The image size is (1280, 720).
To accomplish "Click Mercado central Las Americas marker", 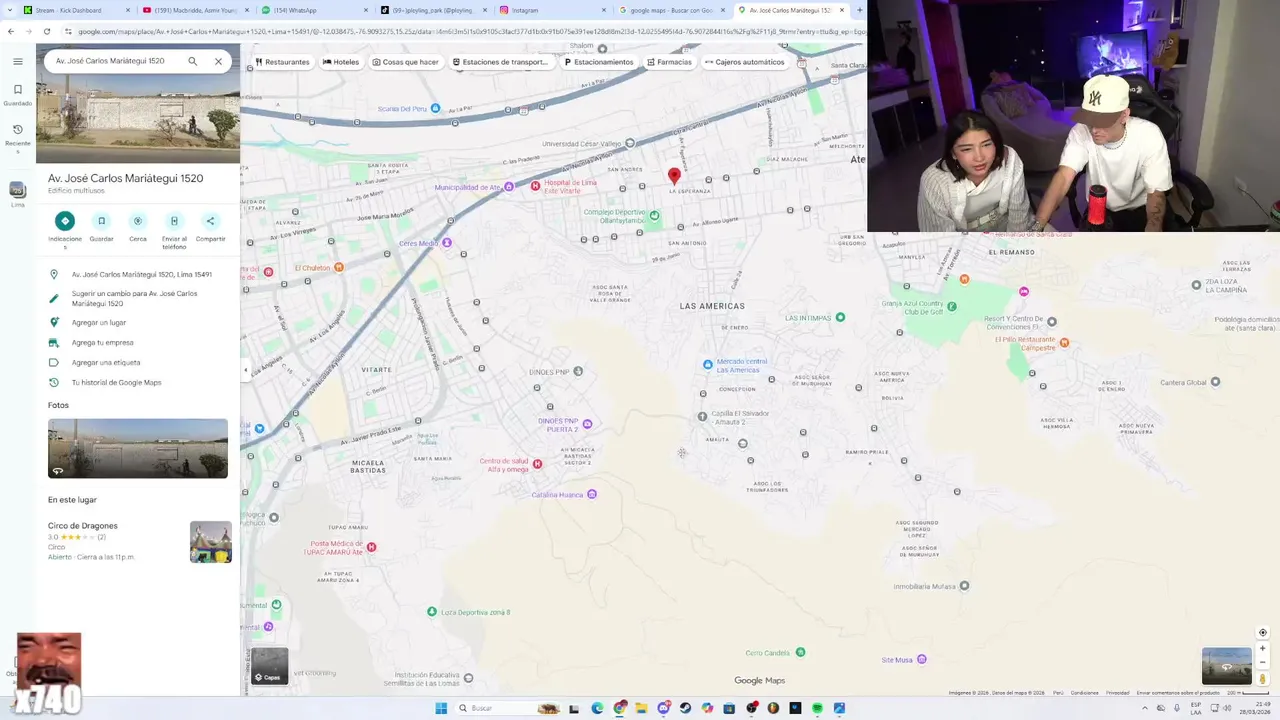I will [x=708, y=364].
